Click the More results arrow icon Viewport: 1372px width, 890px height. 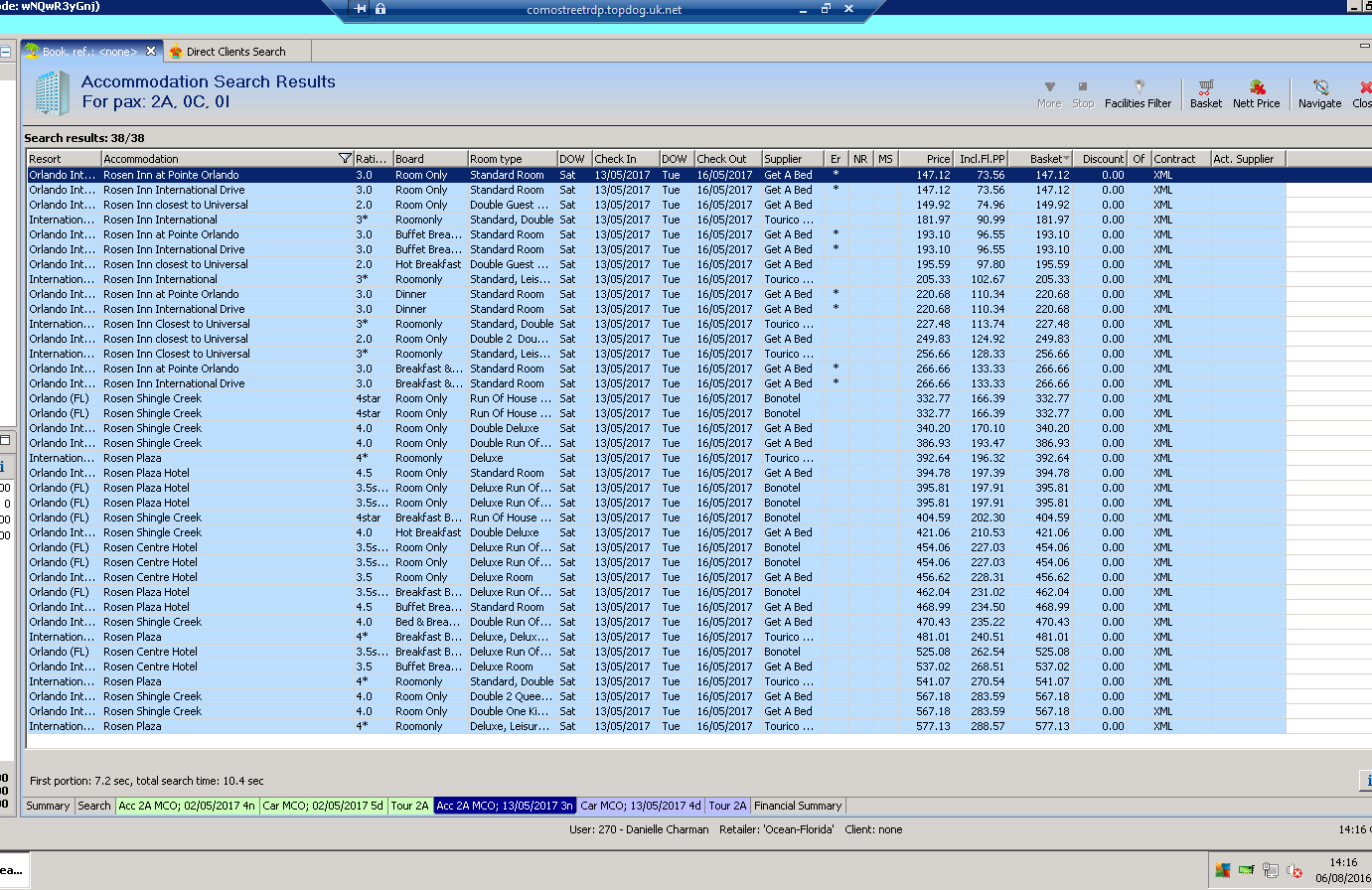(1049, 86)
